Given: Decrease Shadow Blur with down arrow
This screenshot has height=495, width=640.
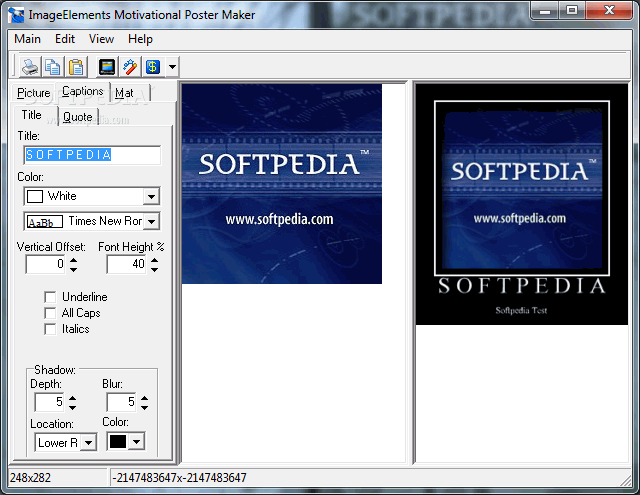Looking at the screenshot, I should [x=144, y=408].
